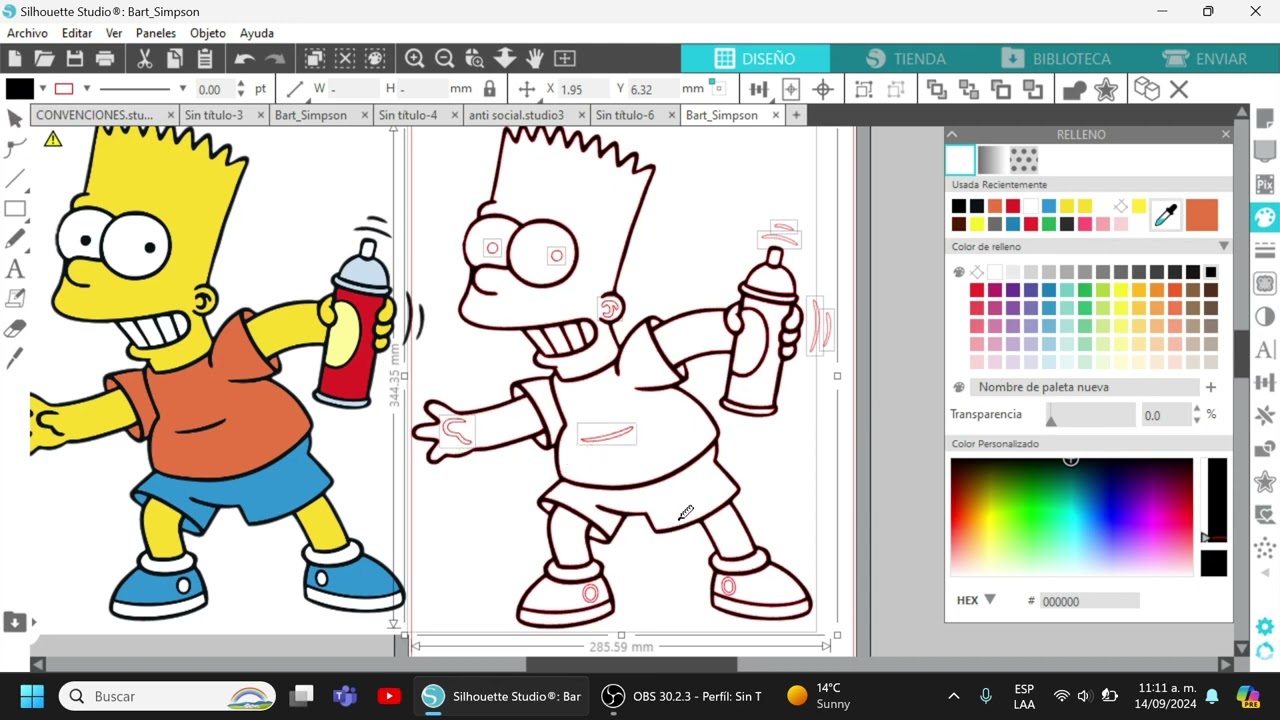
Task: Adjust the Transparencia slider
Action: click(x=1090, y=414)
